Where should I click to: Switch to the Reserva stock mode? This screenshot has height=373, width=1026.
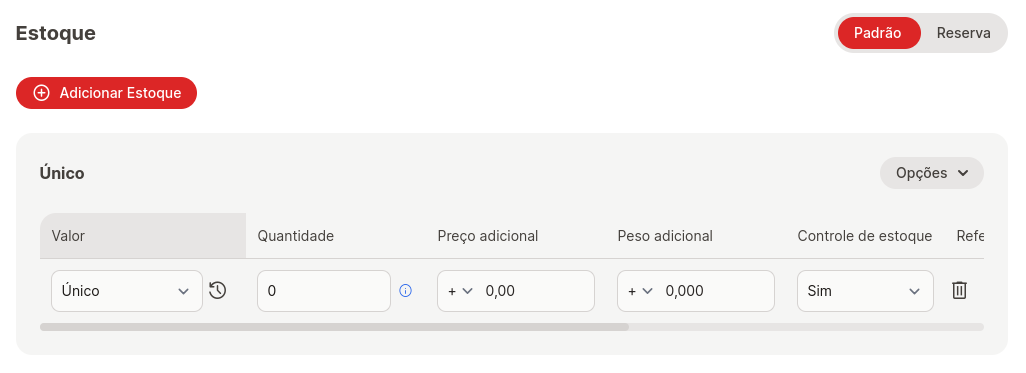(963, 33)
